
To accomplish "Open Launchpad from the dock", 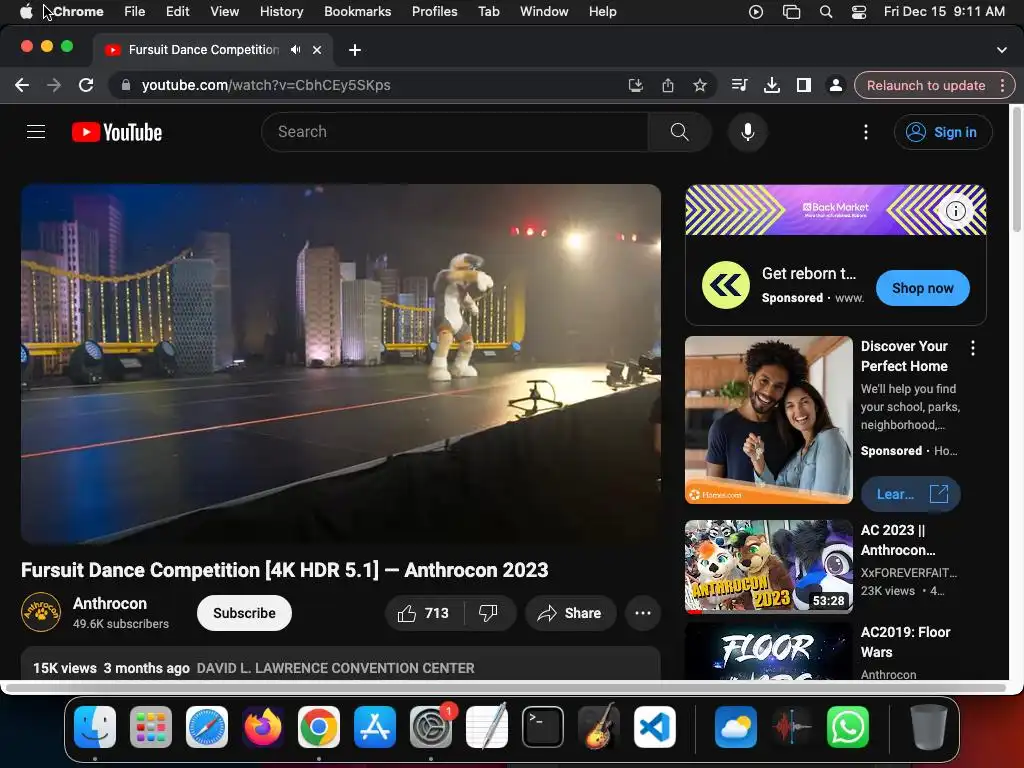I will point(151,727).
